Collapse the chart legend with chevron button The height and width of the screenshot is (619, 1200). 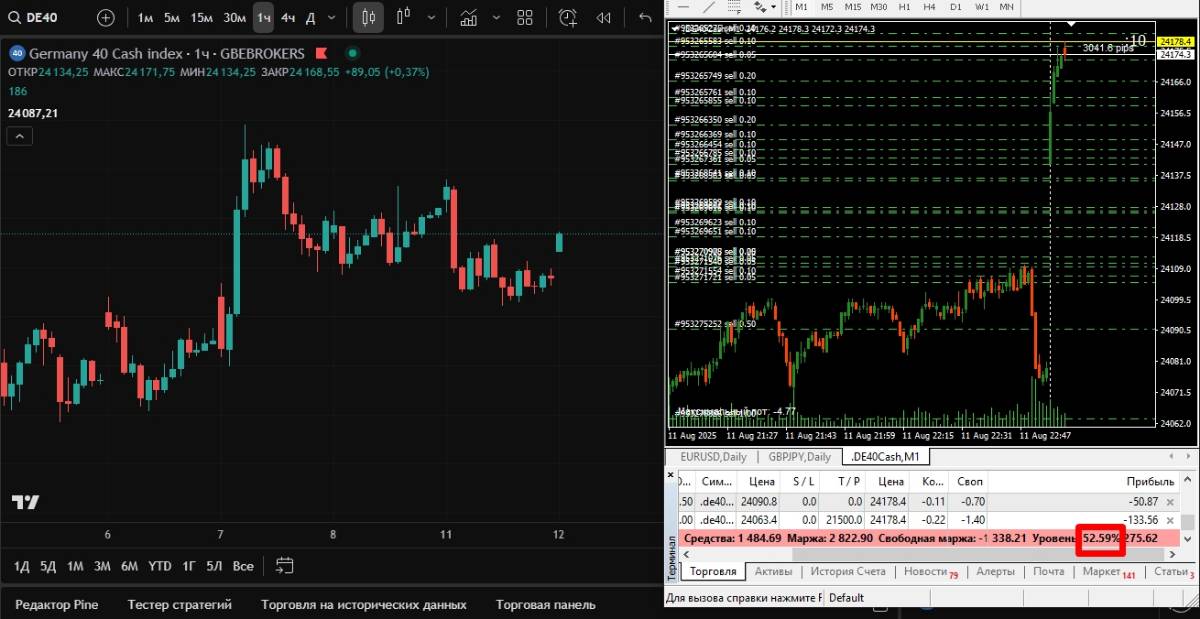pos(20,137)
